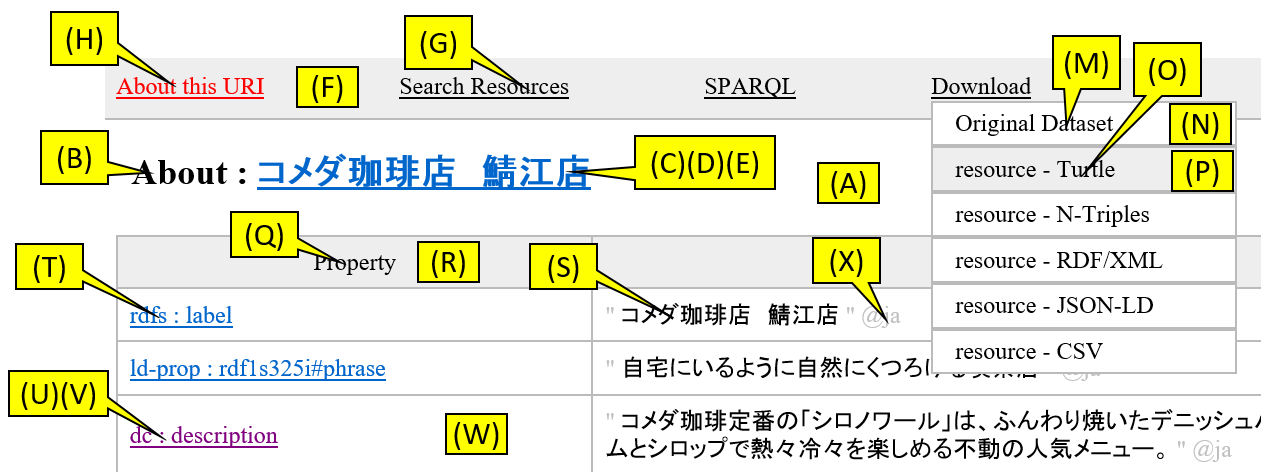Viewport: 1261px width, 472px height.
Task: Open the rdfs : label property link
Action: pos(181,316)
